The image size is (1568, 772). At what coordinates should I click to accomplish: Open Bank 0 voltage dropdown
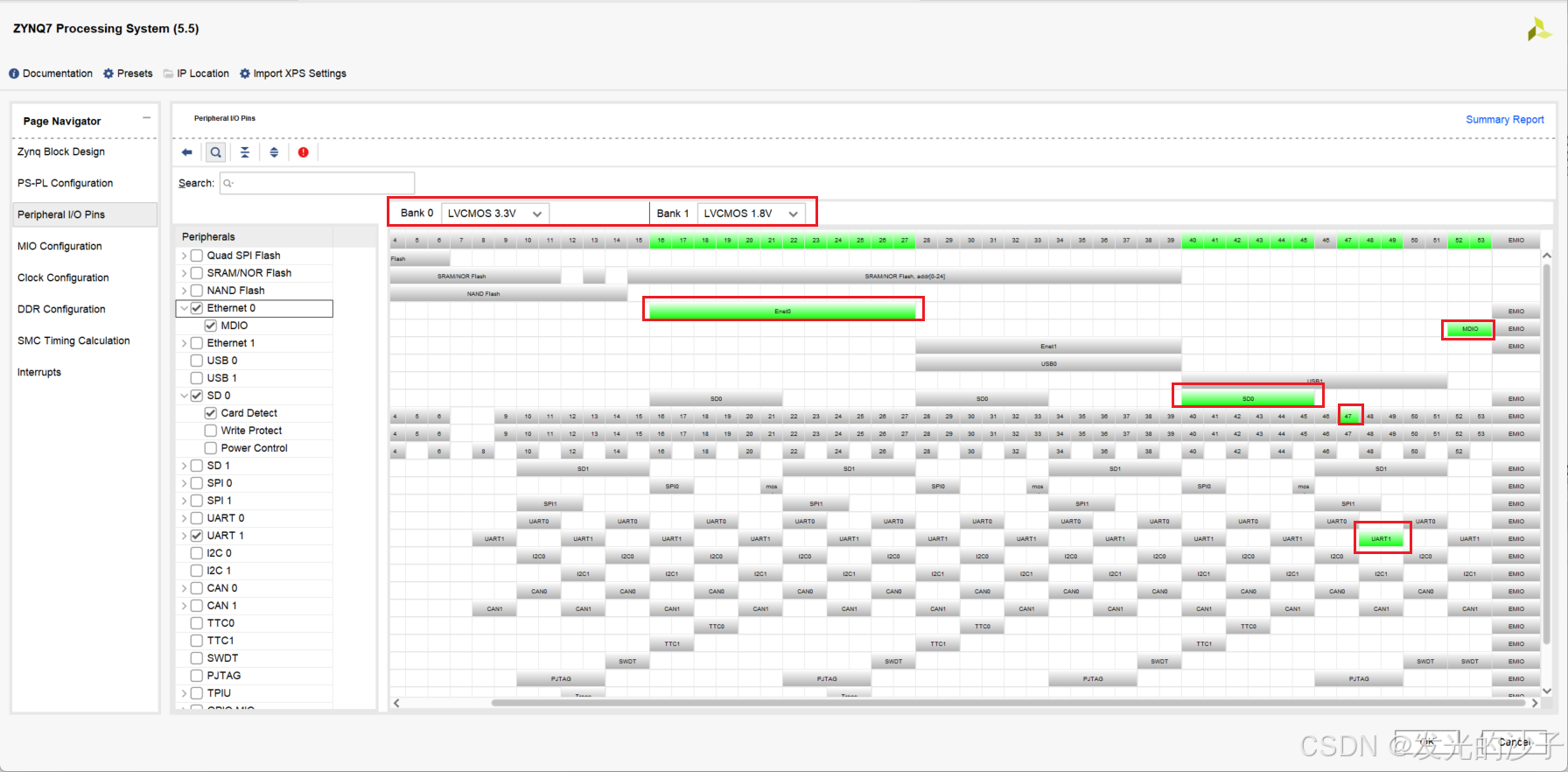coord(494,214)
